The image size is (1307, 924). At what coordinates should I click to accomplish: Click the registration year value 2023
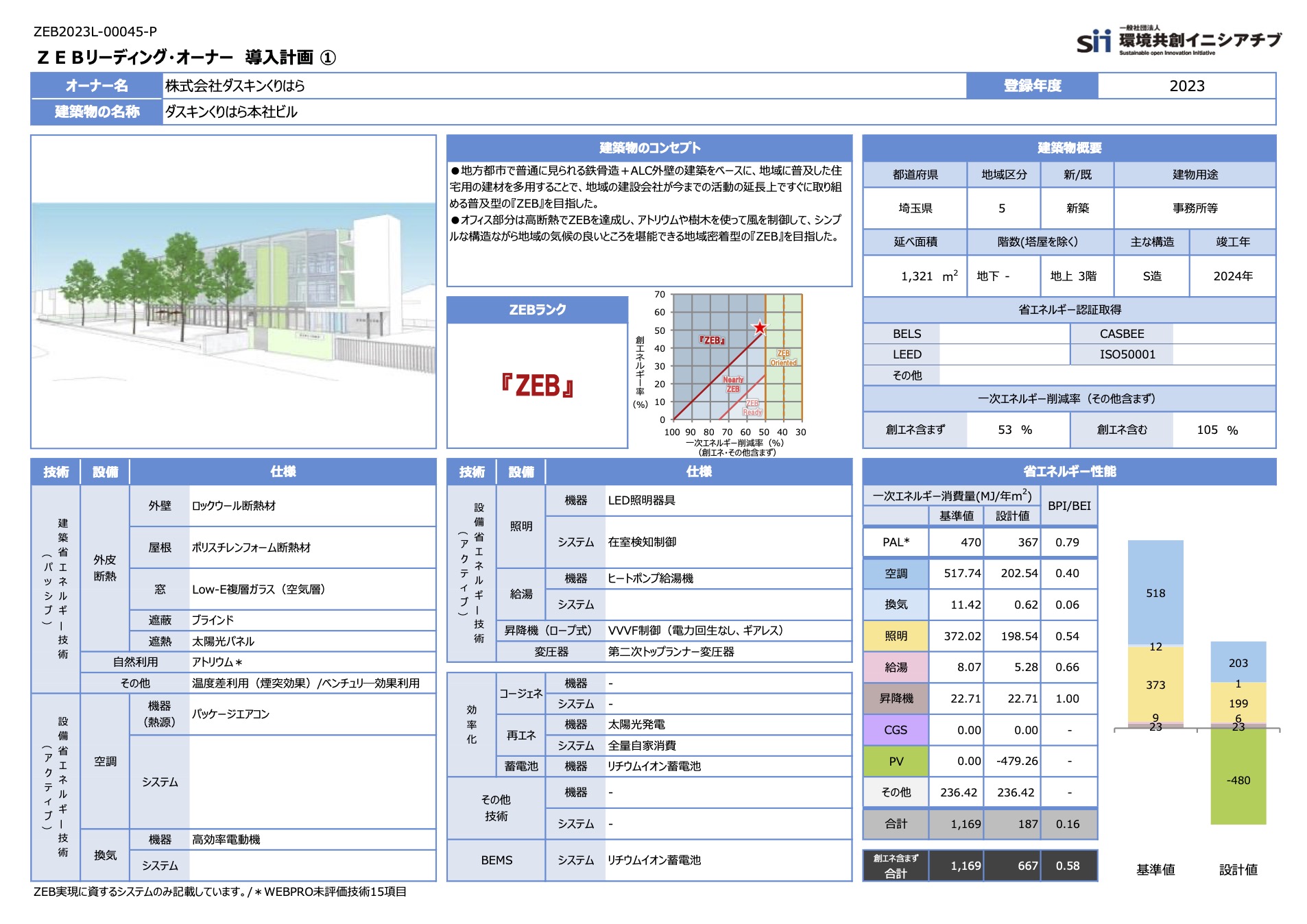[1186, 86]
